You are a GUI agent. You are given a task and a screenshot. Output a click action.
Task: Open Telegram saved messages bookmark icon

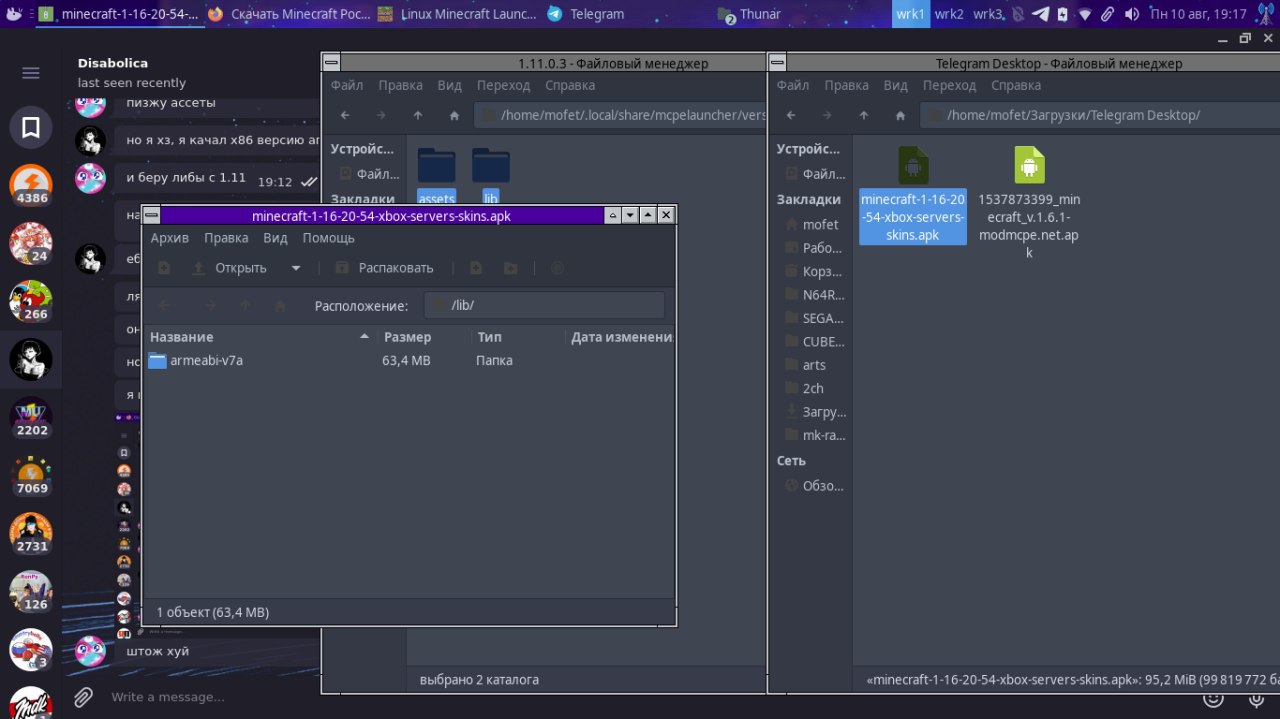(31, 127)
